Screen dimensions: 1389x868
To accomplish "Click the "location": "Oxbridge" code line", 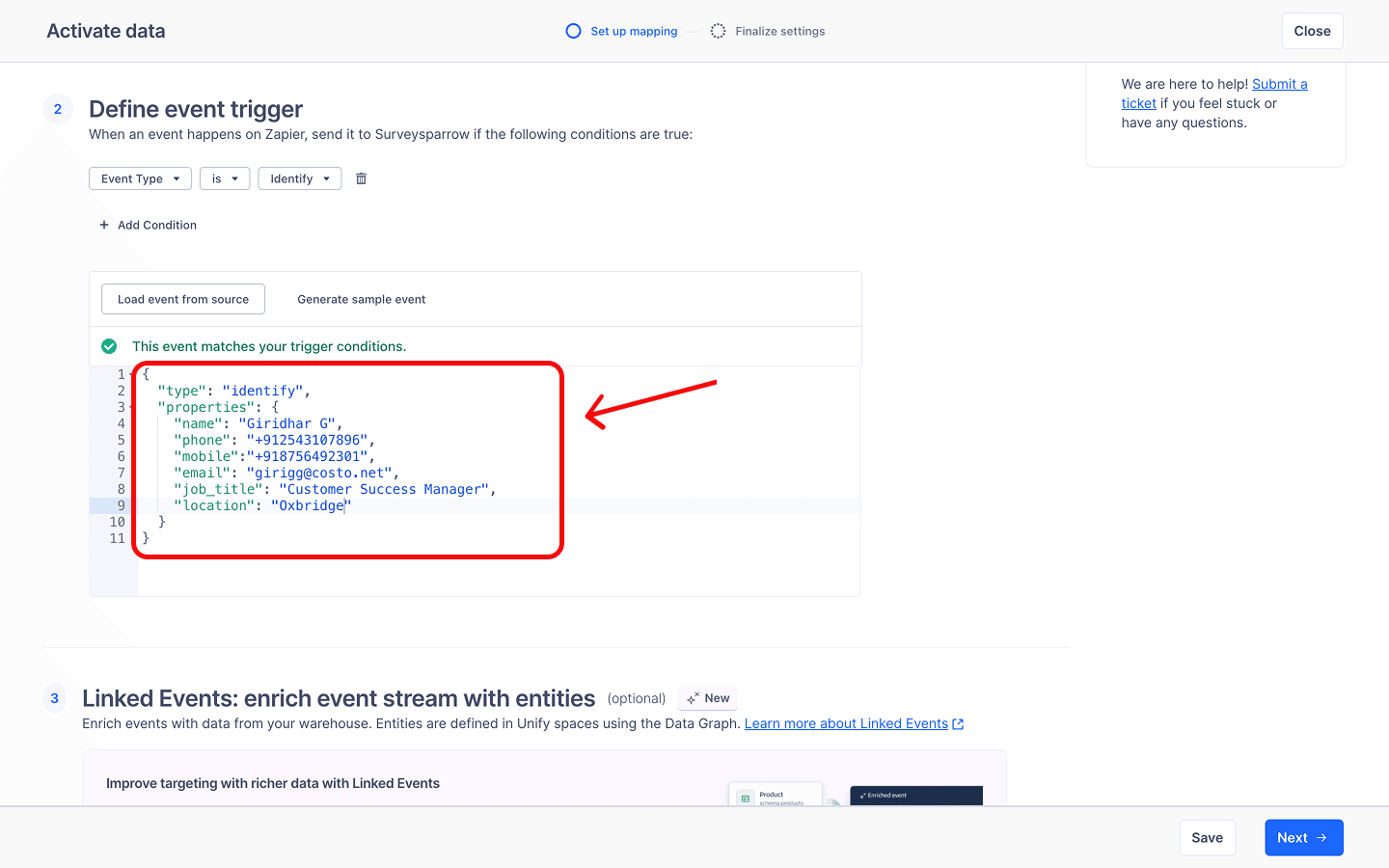I will click(262, 505).
